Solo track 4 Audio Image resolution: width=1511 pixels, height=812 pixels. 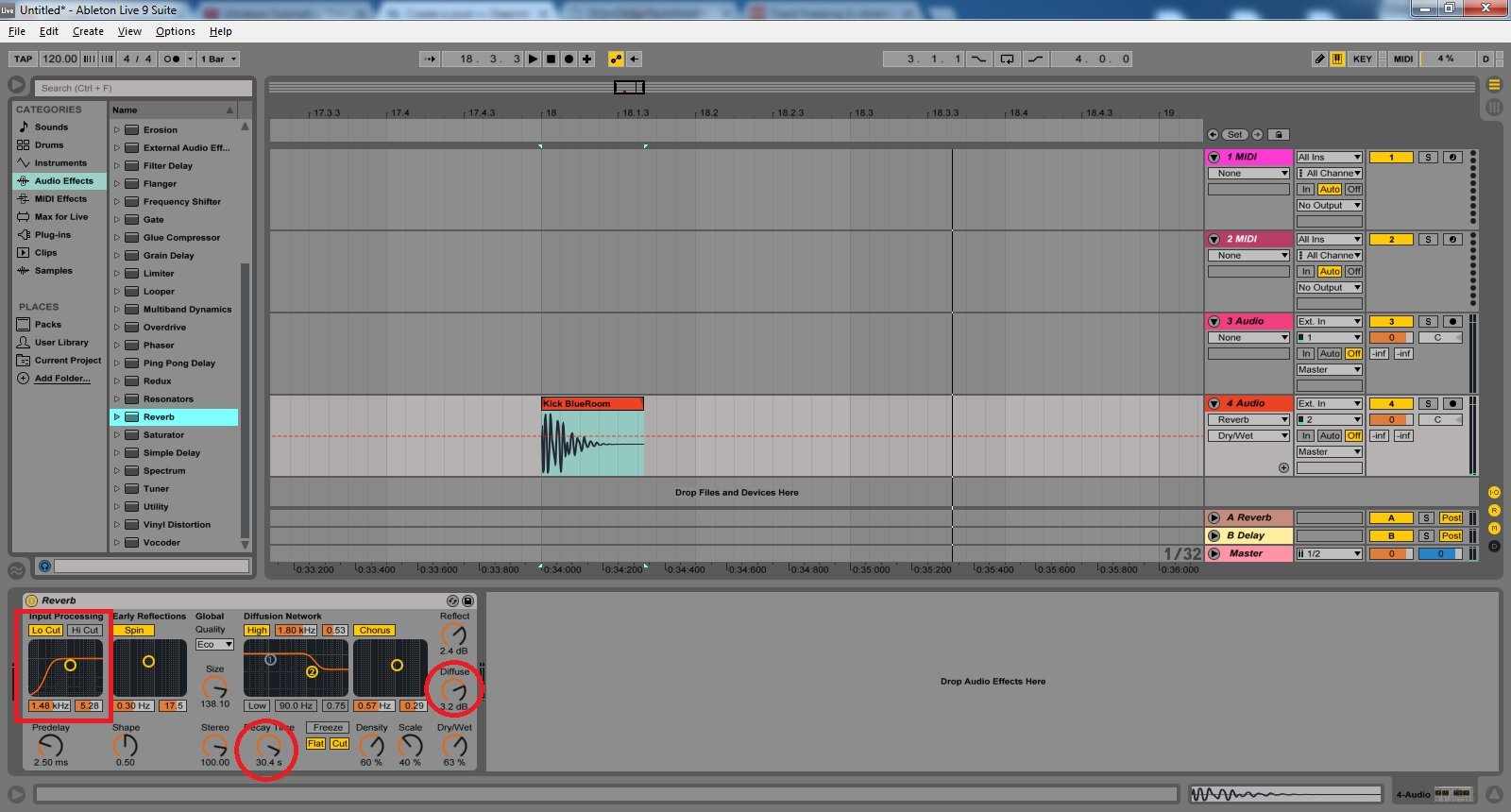pyautogui.click(x=1428, y=404)
